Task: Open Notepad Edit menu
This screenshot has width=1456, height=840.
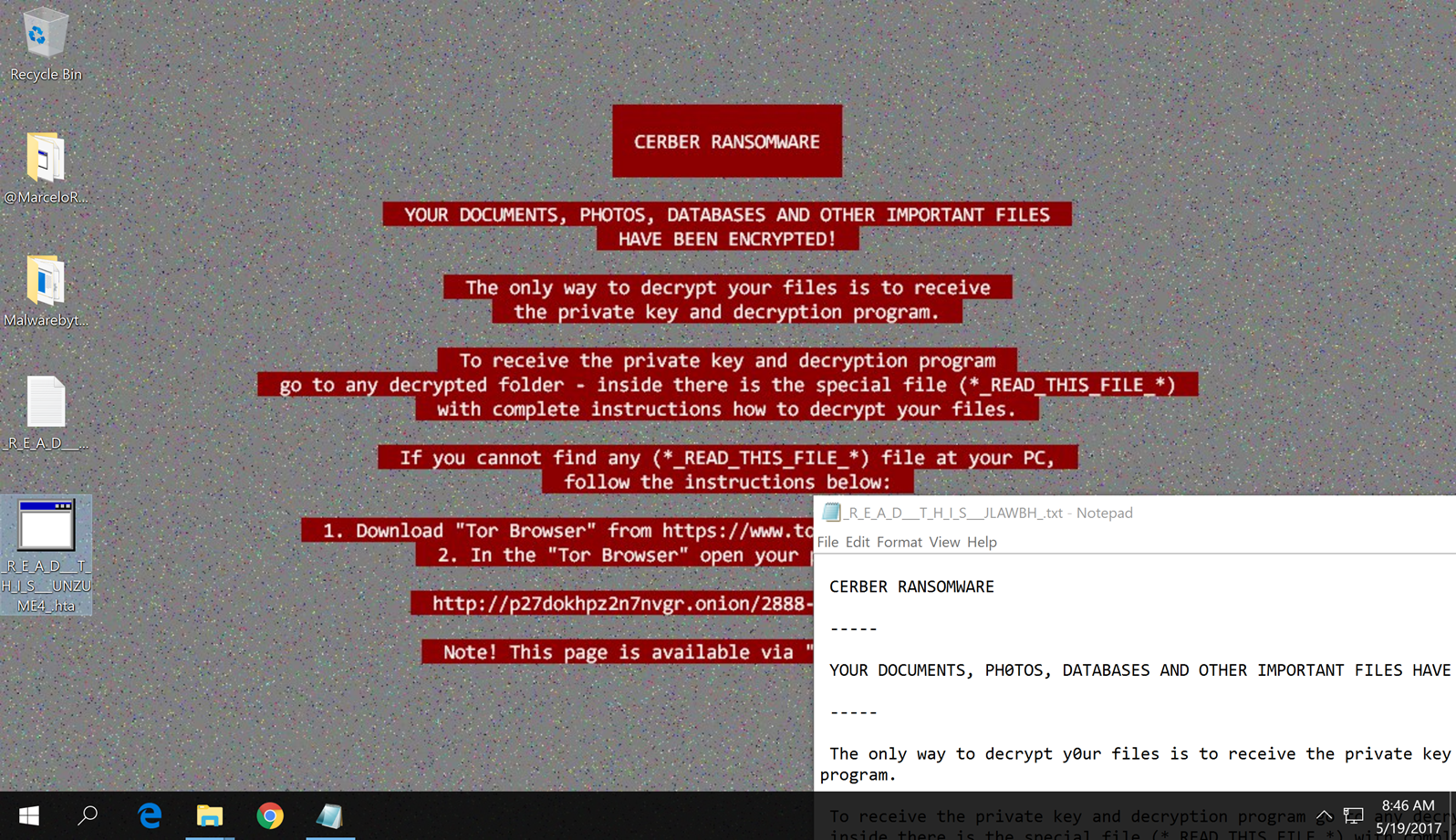Action: pos(858,542)
